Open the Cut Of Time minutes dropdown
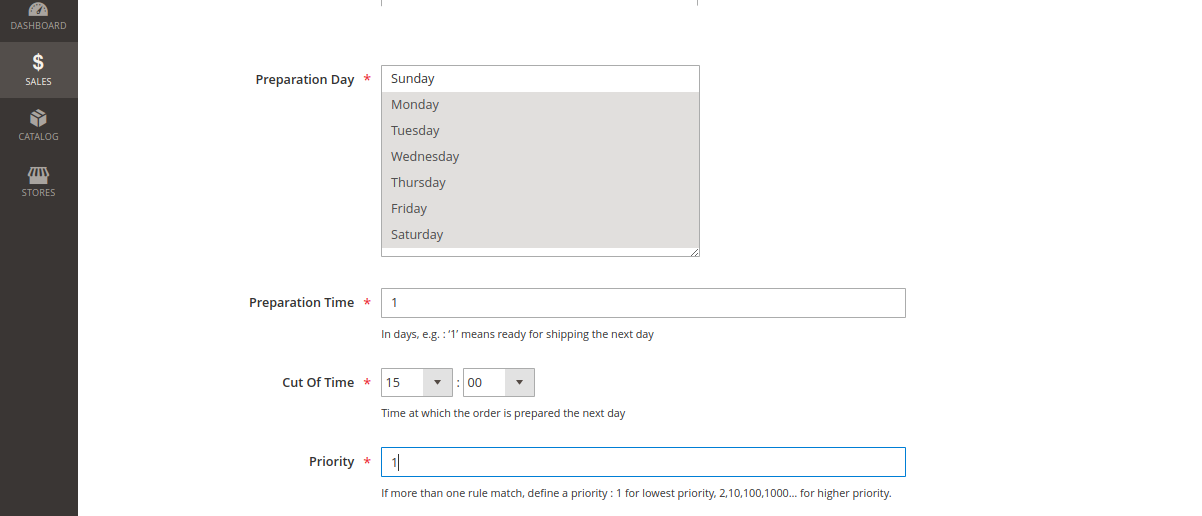Screen dimensions: 1202x516 click(x=498, y=383)
